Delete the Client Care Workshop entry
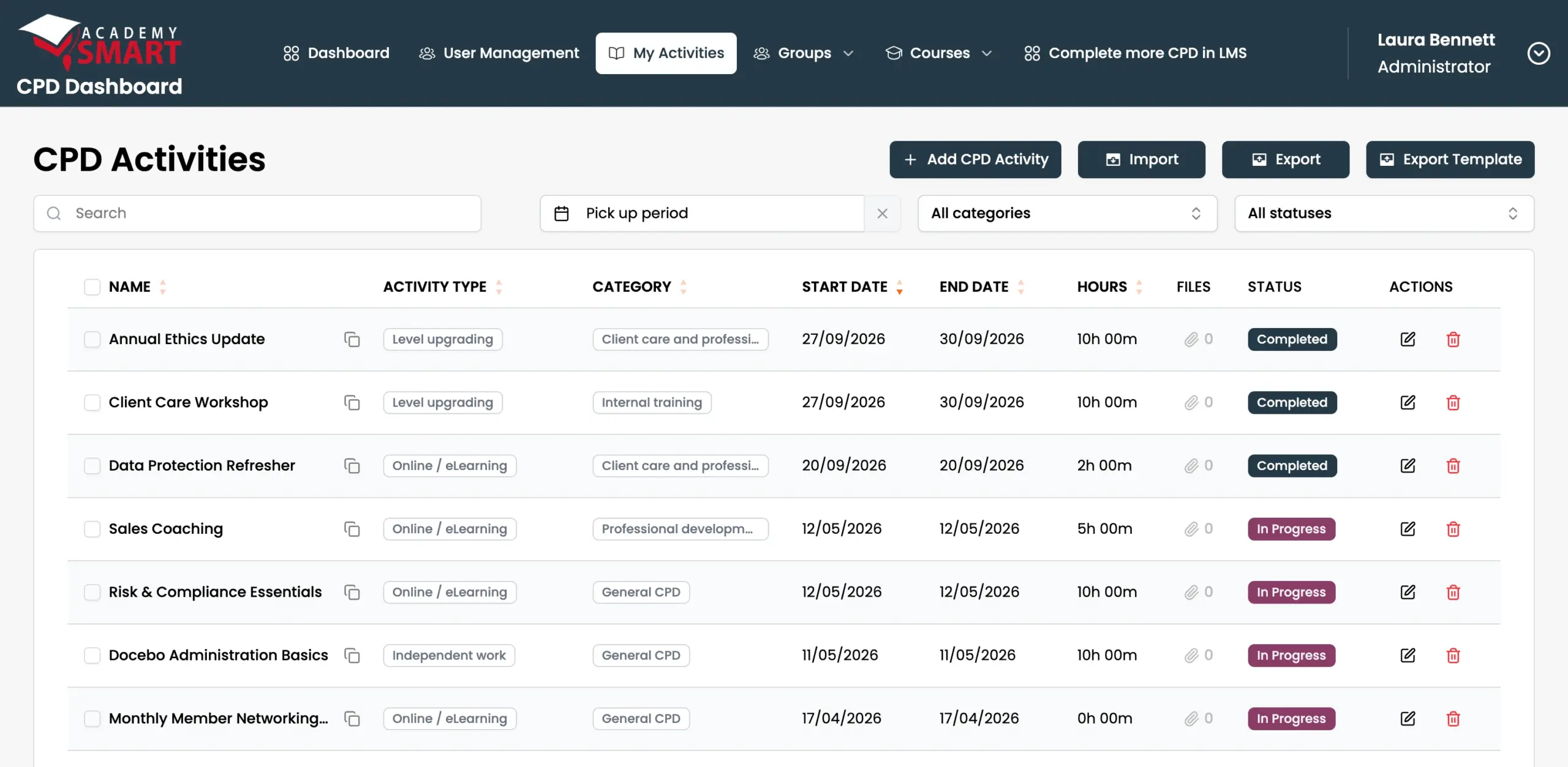 [x=1453, y=402]
